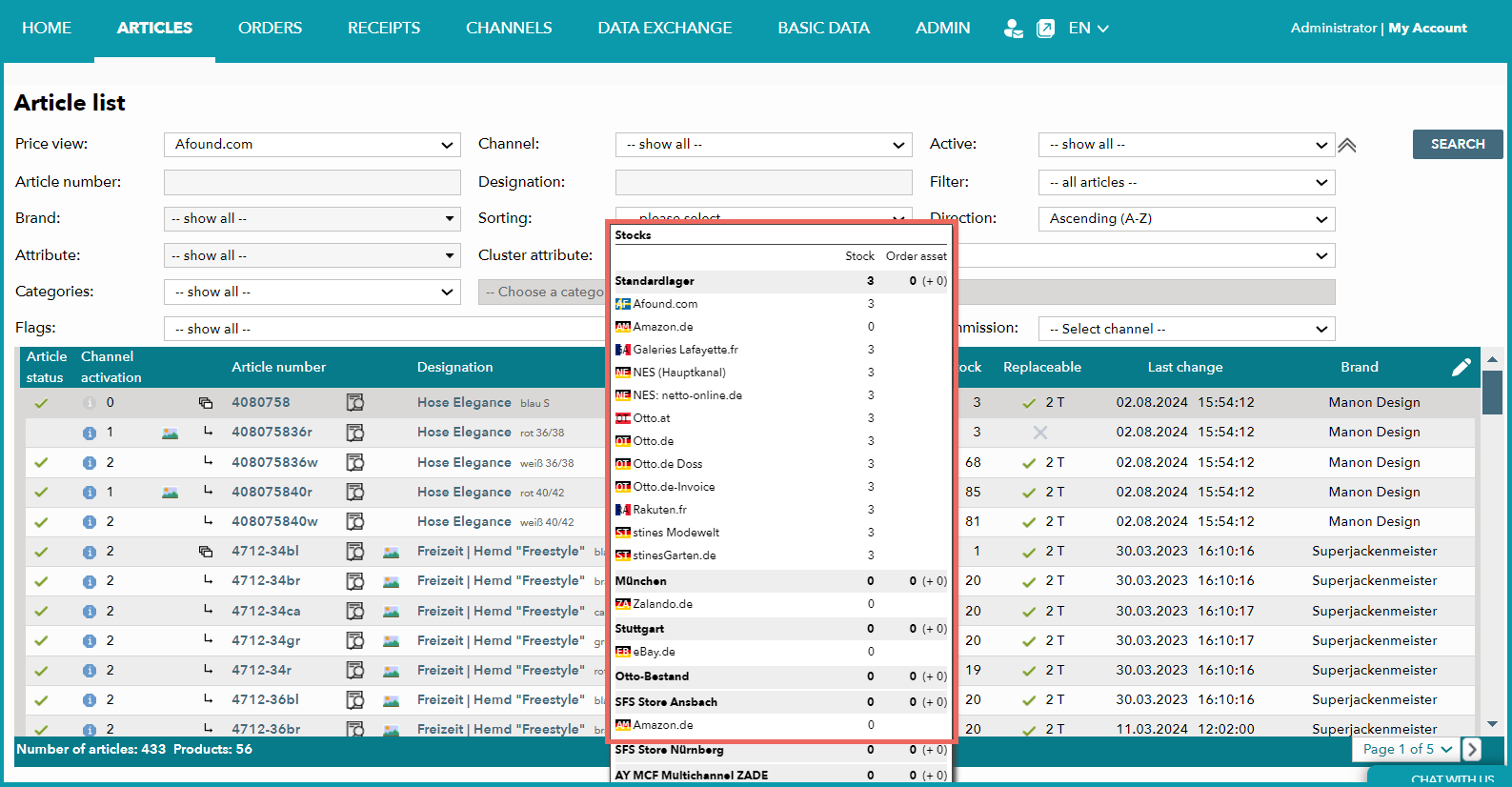Click the table vertical scrollbar thumb

(1492, 393)
